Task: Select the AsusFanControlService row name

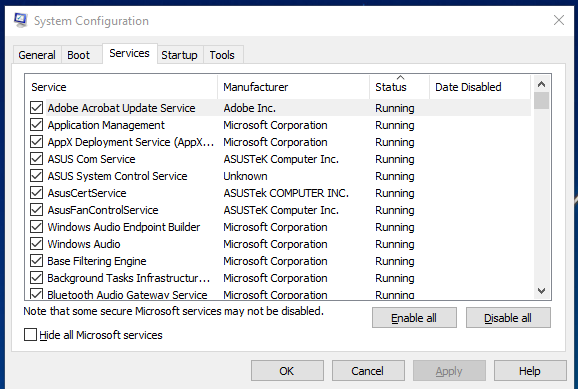Action: [x=103, y=210]
